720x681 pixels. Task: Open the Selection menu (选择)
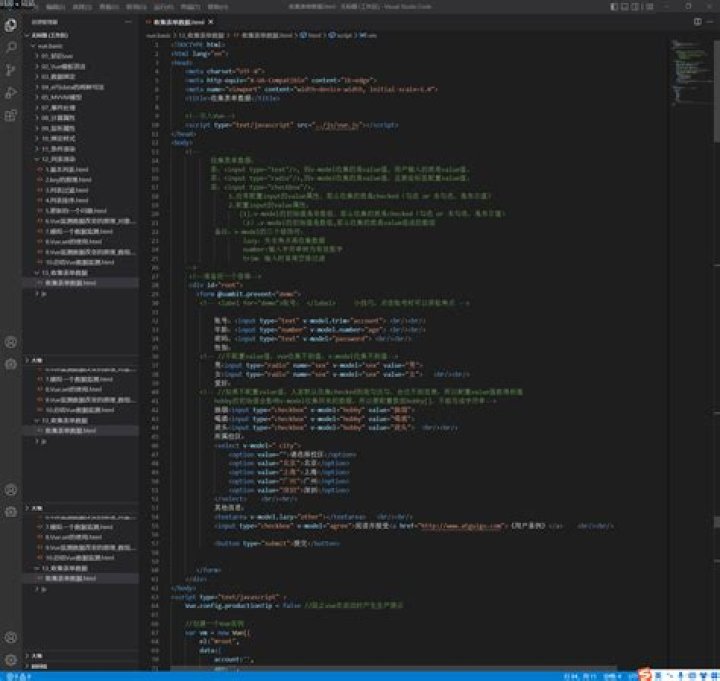[x=82, y=7]
